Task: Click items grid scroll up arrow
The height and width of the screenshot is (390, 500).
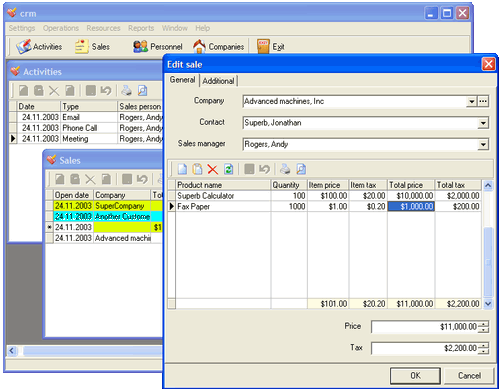Action: click(488, 185)
